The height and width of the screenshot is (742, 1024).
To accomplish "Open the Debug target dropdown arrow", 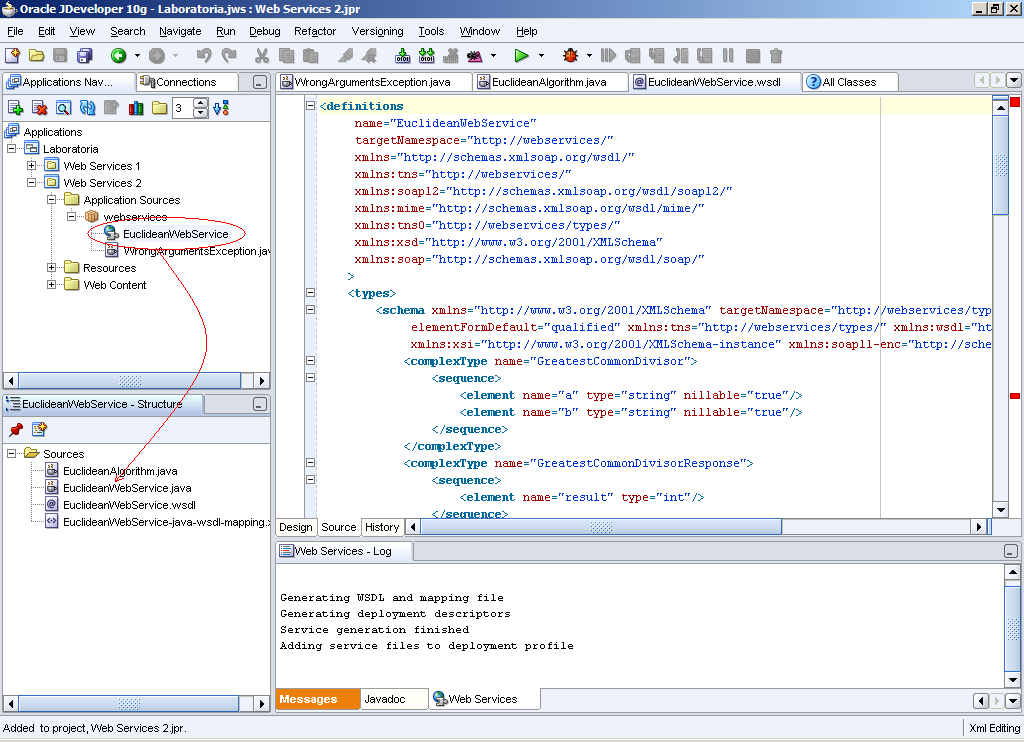I will [x=589, y=56].
